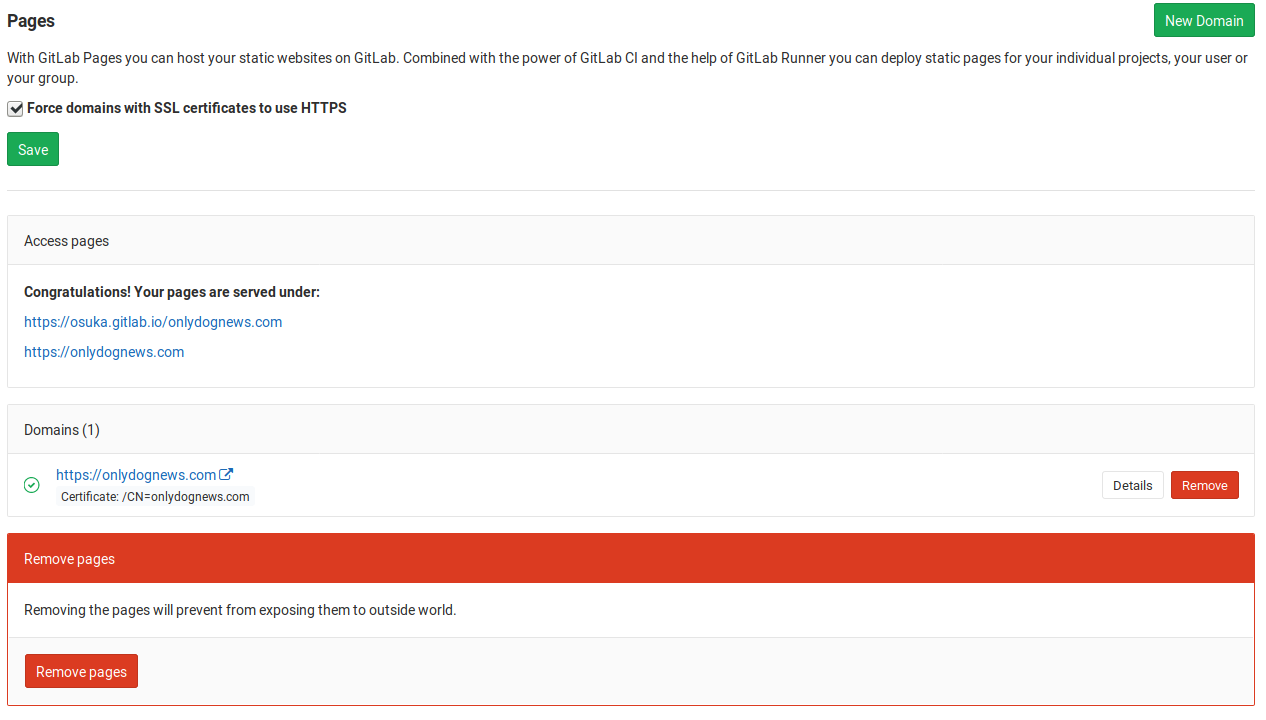Click the 'Removing the pages' warning text
Screen dimensions: 1266x720
[x=240, y=609]
